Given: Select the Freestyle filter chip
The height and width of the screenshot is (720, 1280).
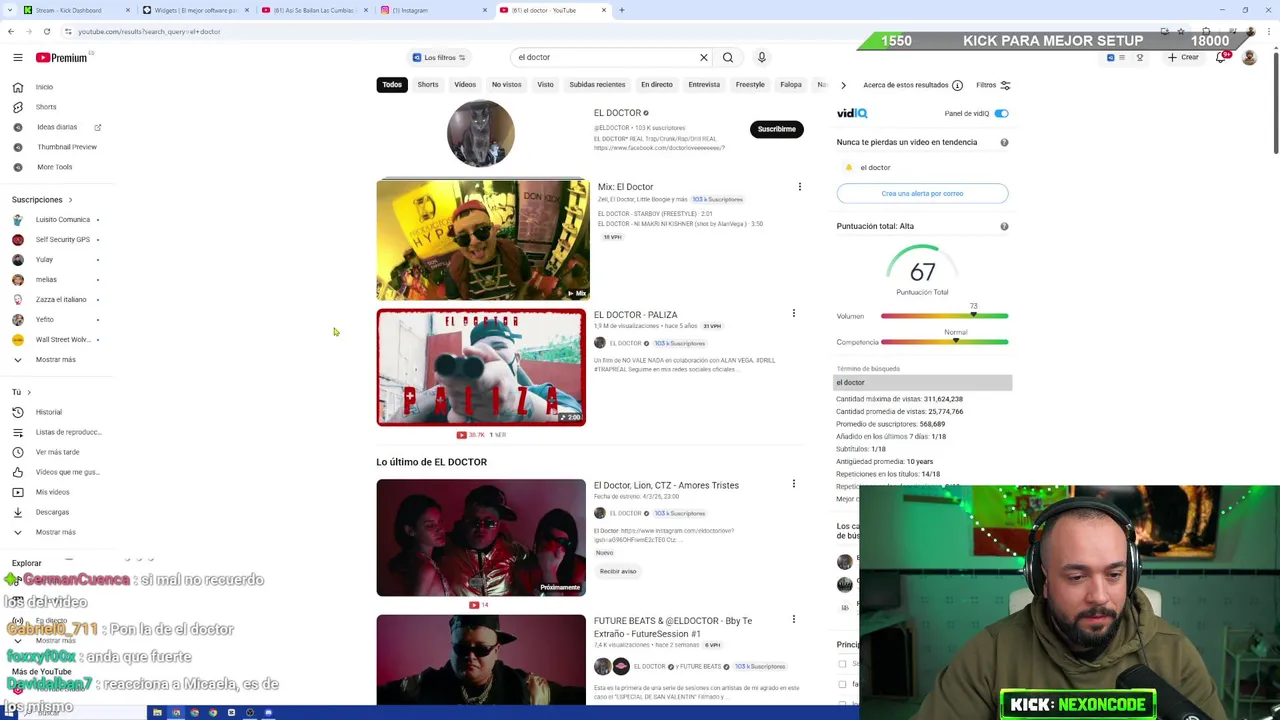Looking at the screenshot, I should pyautogui.click(x=750, y=85).
